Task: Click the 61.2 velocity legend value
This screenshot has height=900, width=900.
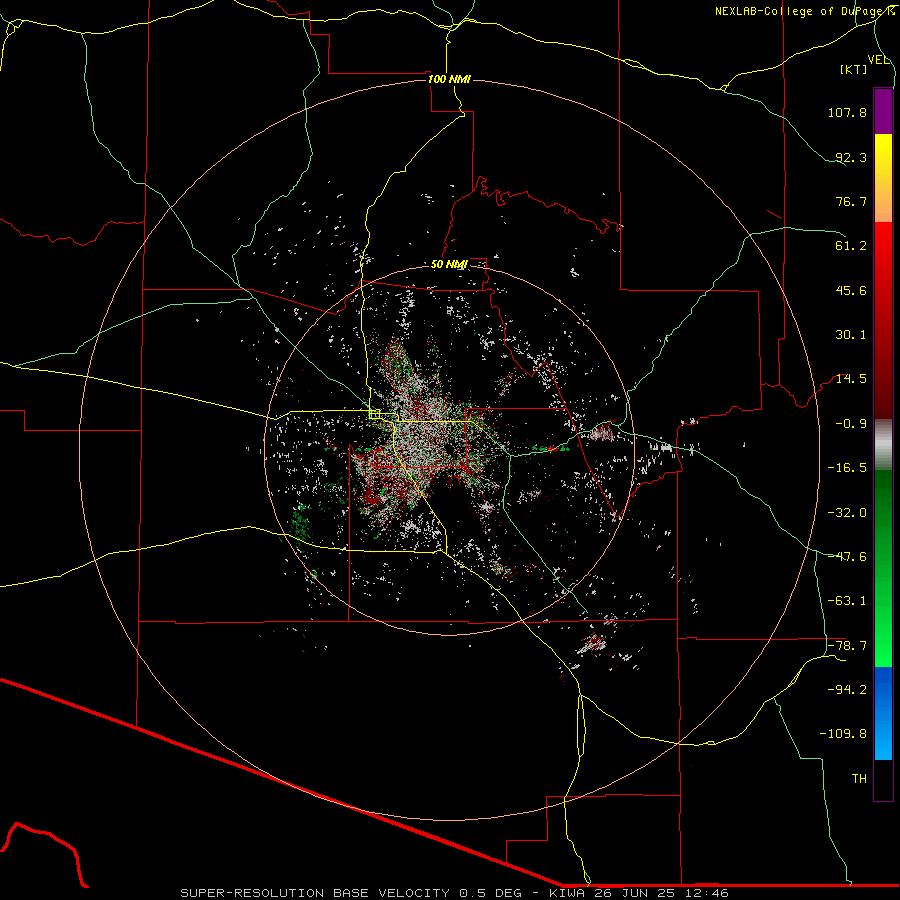Action: pyautogui.click(x=851, y=246)
